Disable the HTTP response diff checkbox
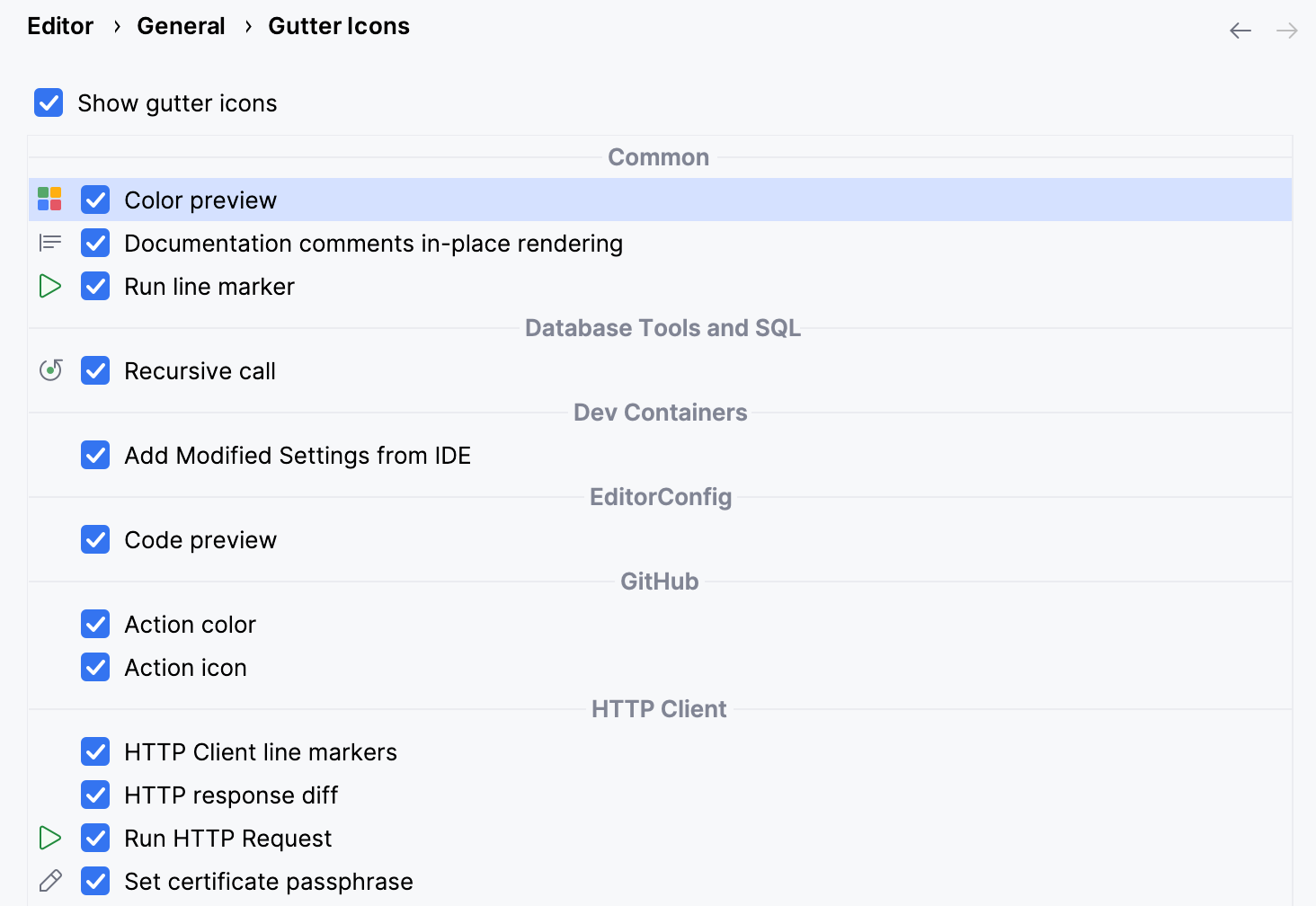The height and width of the screenshot is (906, 1316). pos(95,795)
